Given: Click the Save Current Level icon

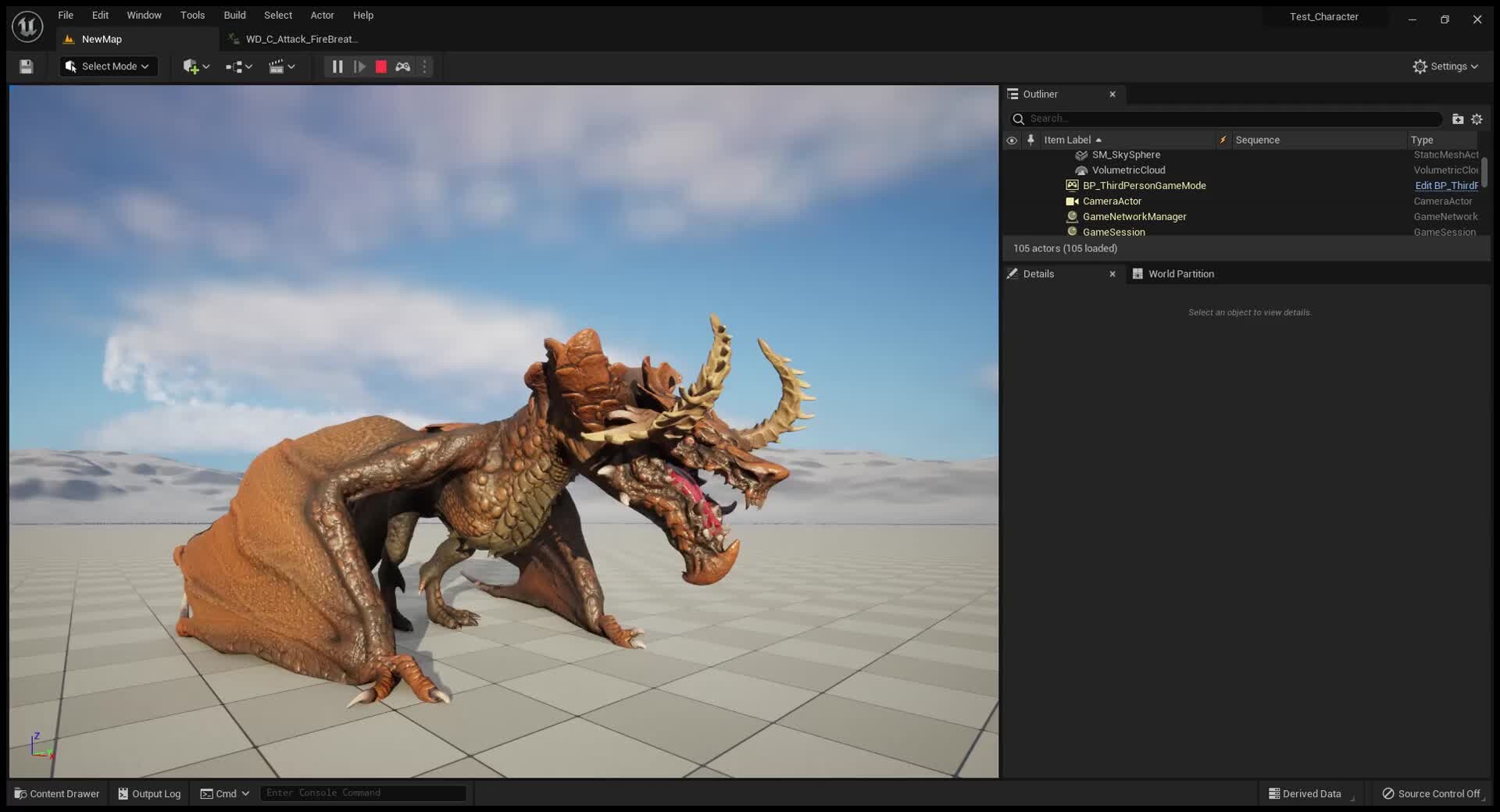Looking at the screenshot, I should click(26, 66).
